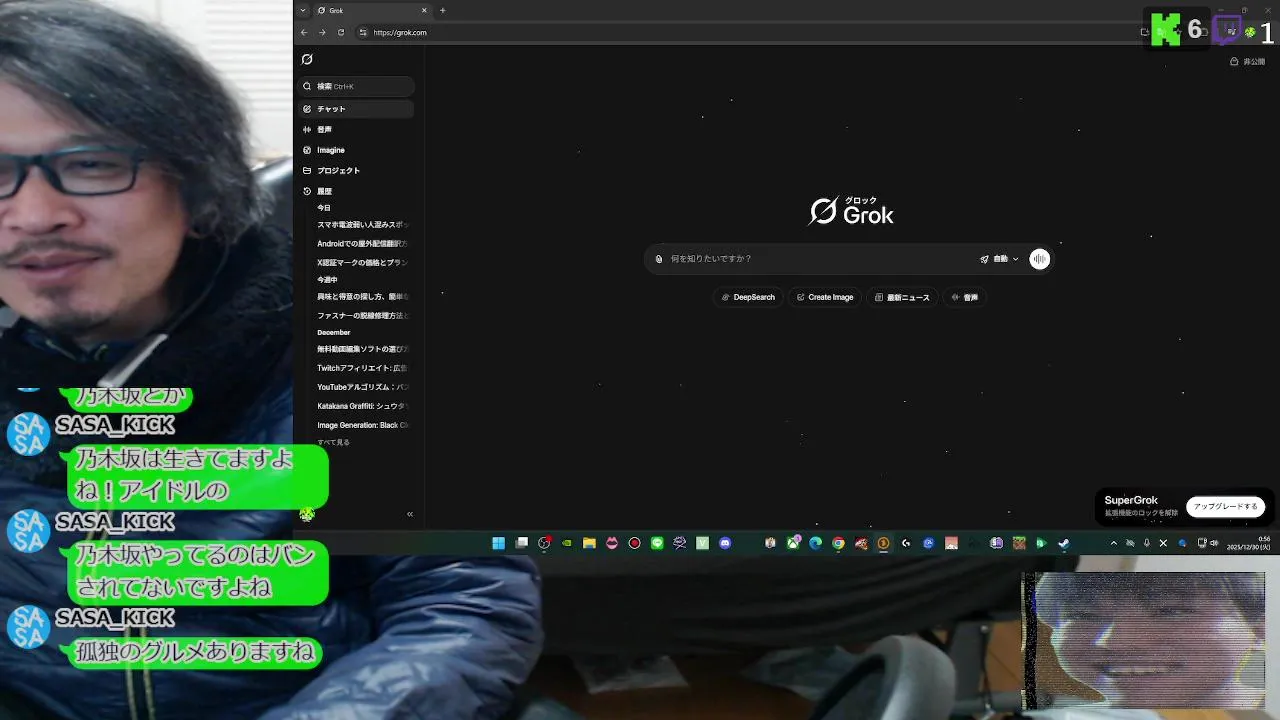1280x720 pixels.
Task: Open Task View on taskbar
Action: (x=521, y=543)
